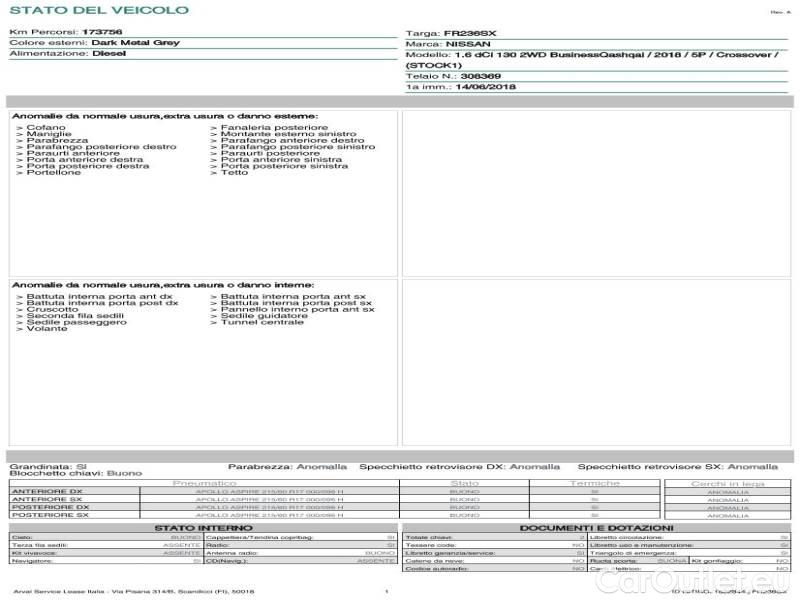
Task: Click the 'Pneumatico' column header
Action: [204, 483]
